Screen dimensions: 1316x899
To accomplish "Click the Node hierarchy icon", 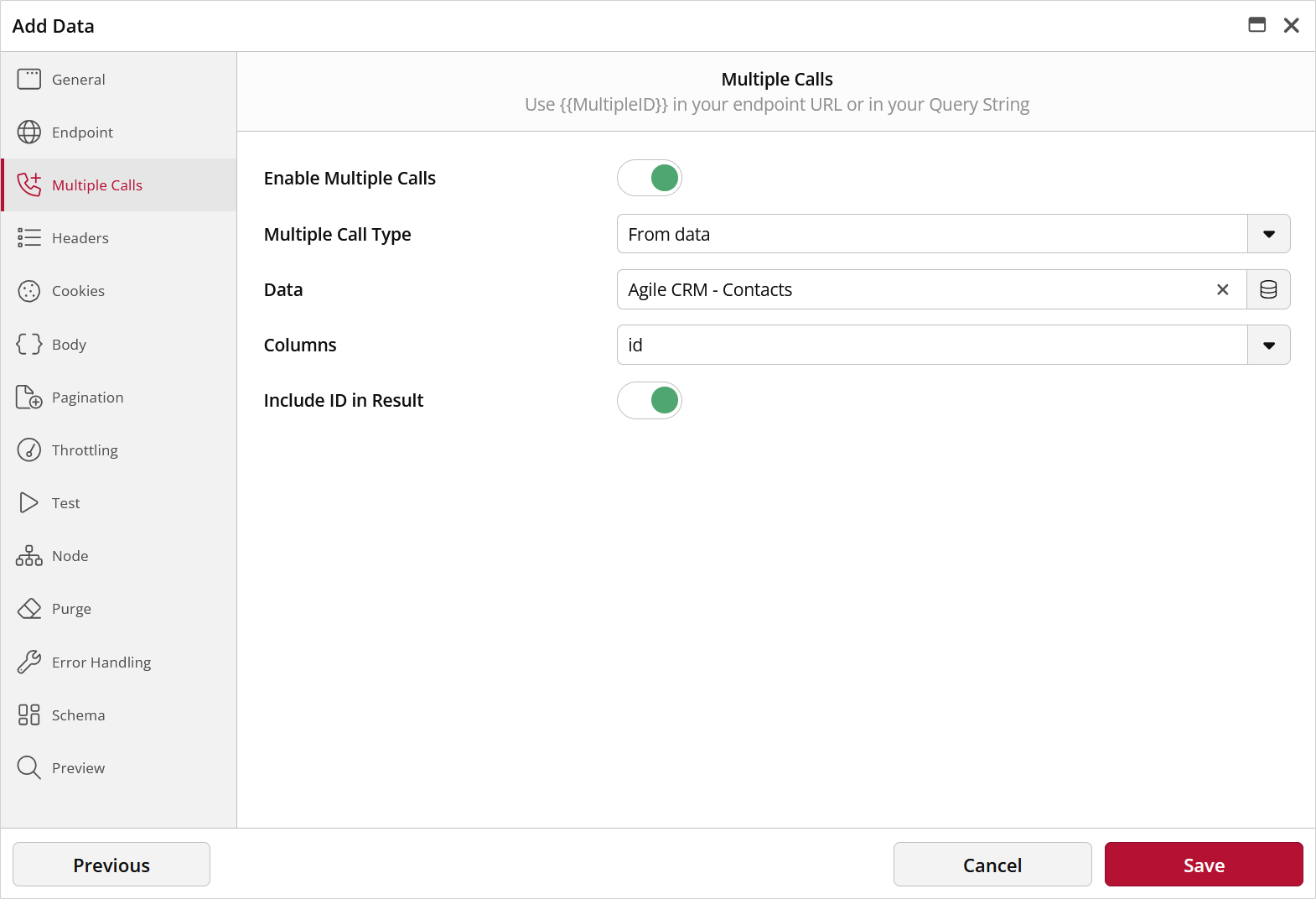I will coord(29,555).
